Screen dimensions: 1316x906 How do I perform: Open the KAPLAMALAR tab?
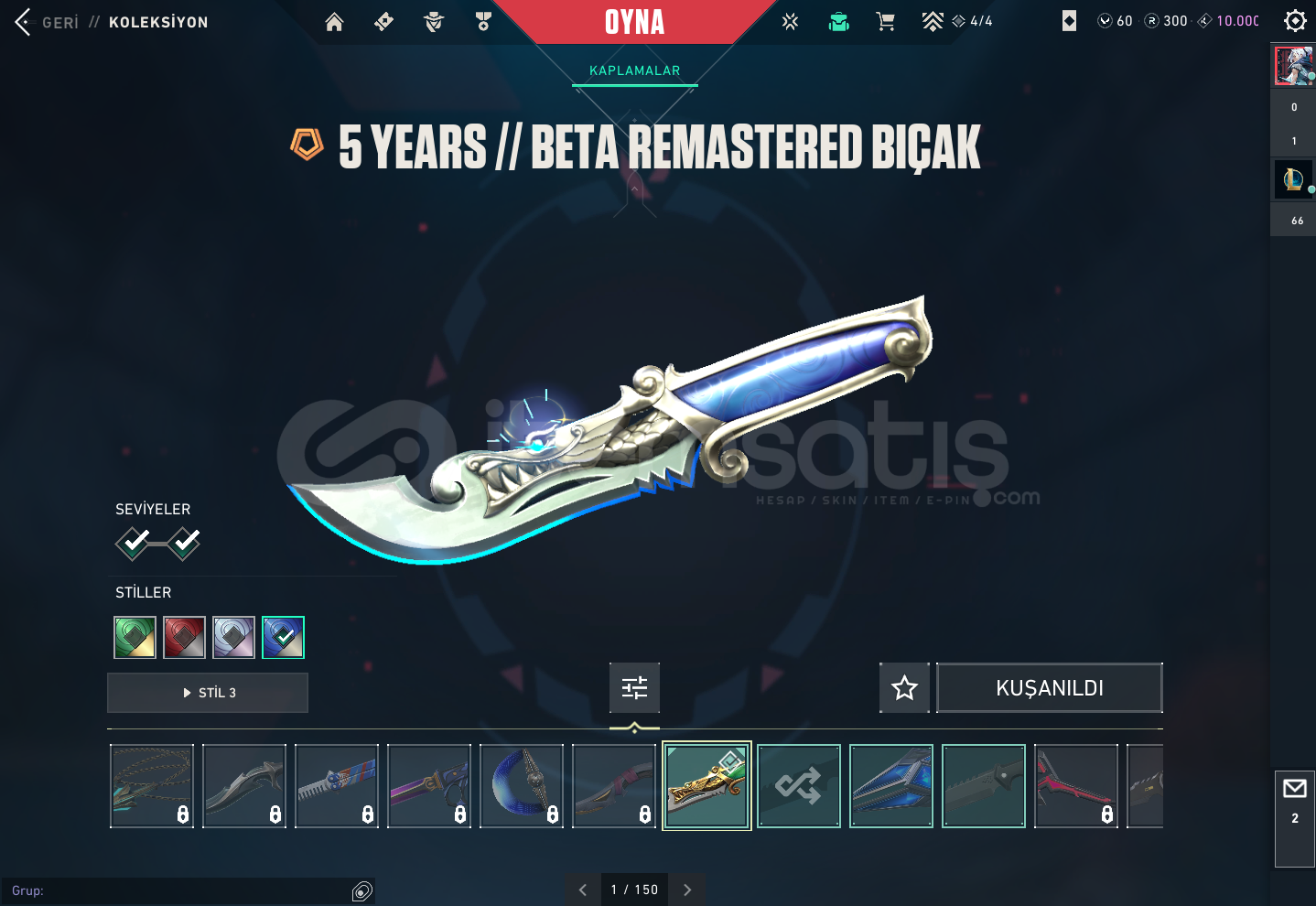[635, 70]
